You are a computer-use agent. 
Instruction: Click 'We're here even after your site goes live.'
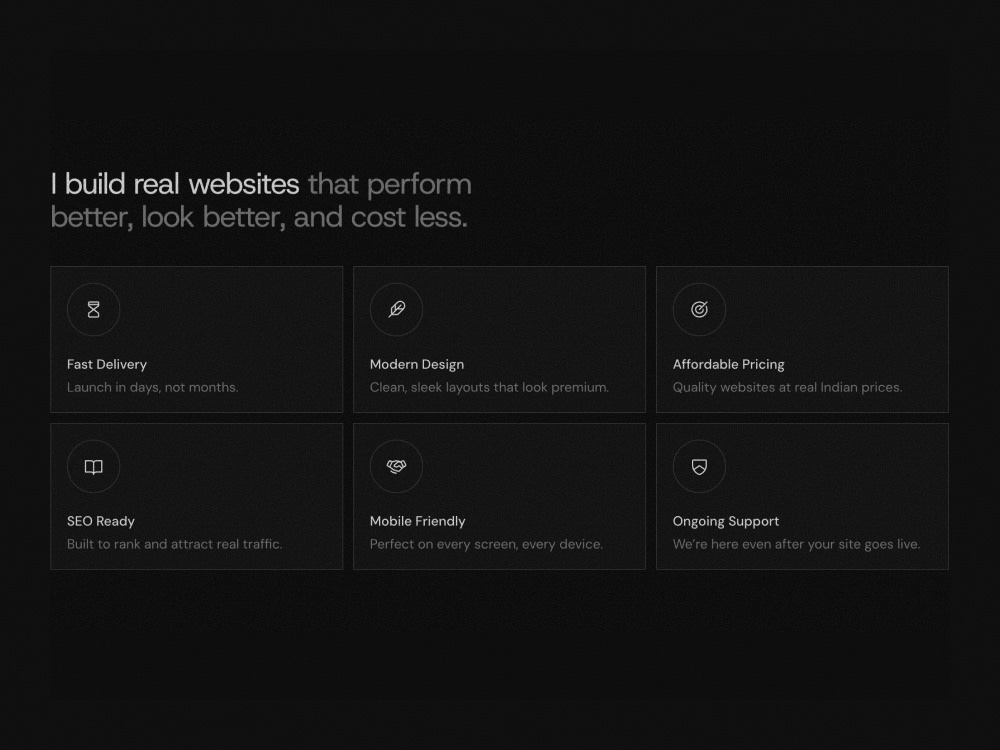pos(797,544)
